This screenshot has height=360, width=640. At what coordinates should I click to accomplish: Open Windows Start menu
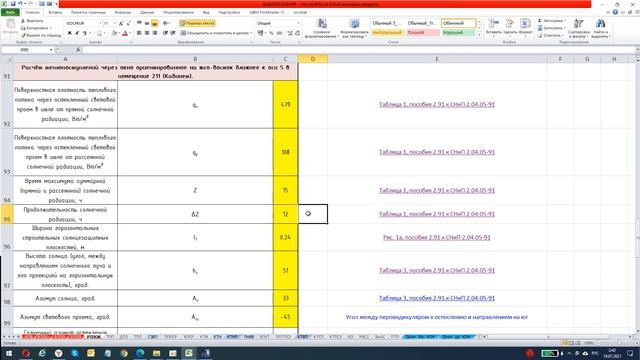9,353
